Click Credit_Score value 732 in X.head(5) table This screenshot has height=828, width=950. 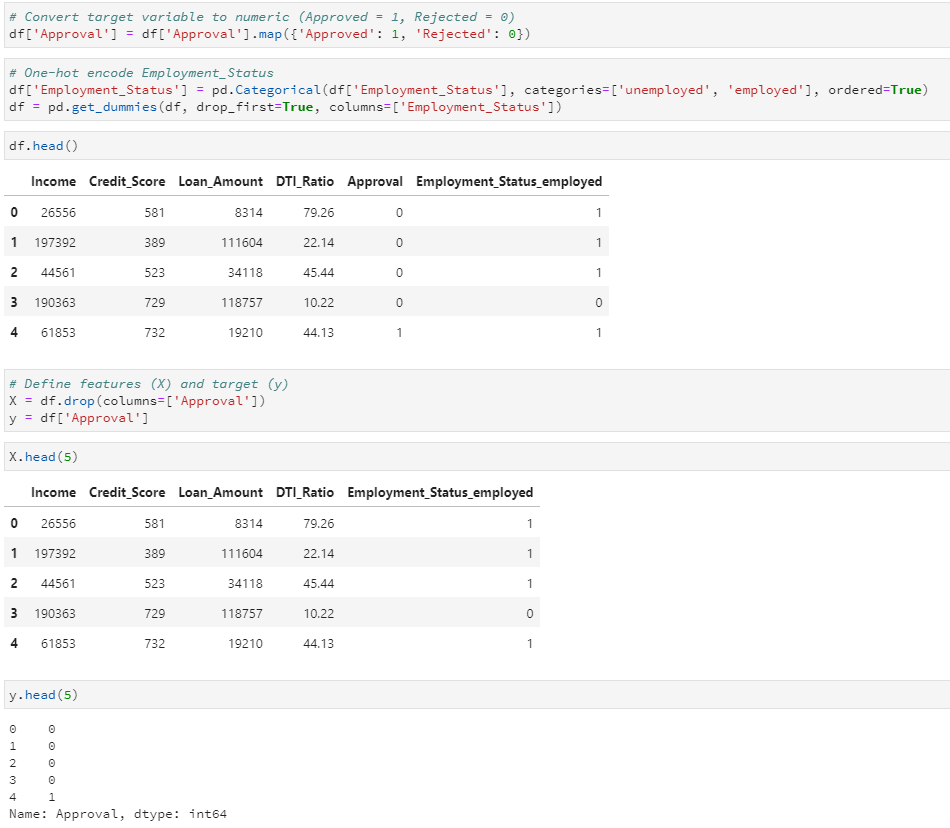click(x=153, y=644)
